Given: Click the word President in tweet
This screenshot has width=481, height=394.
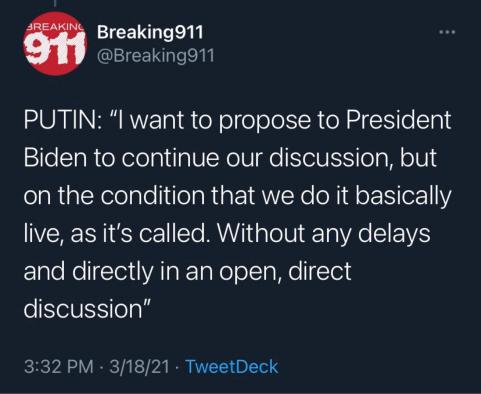Looking at the screenshot, I should [x=398, y=120].
